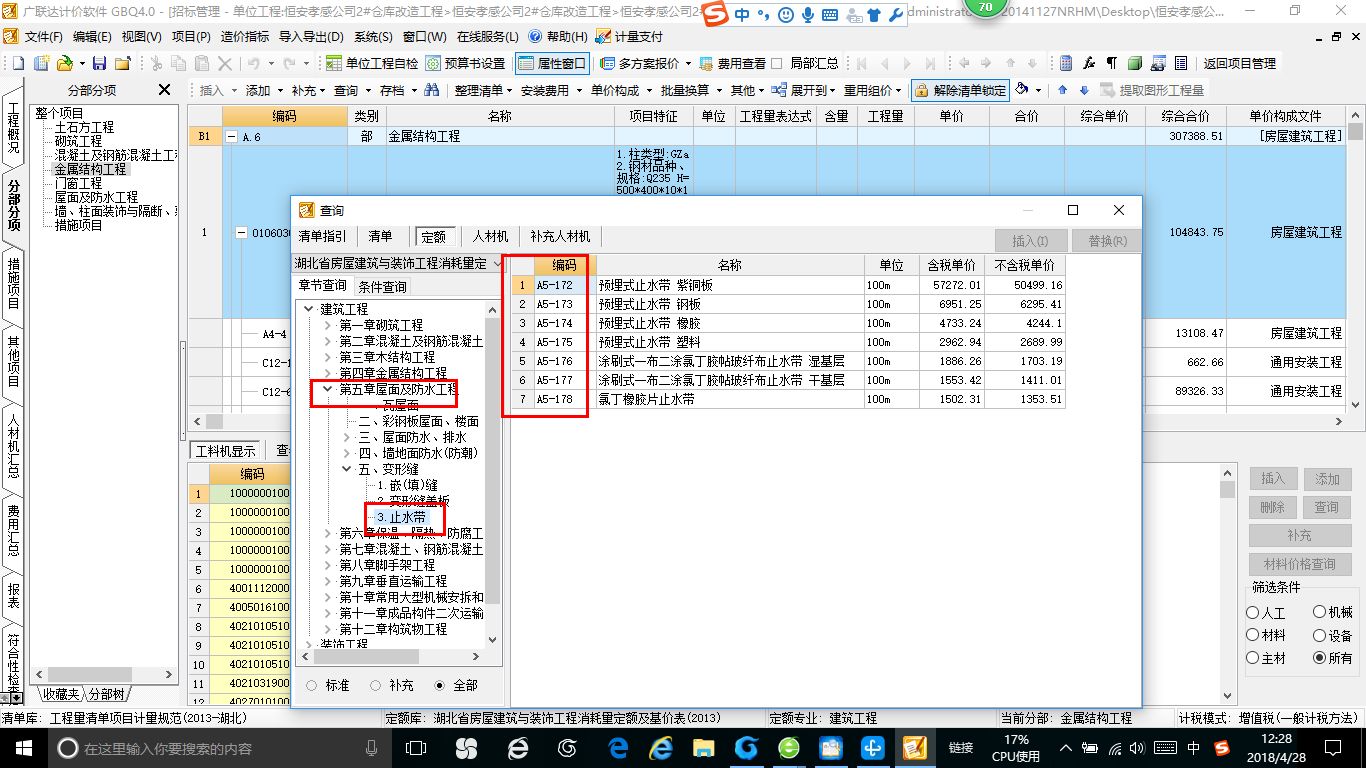Viewport: 1366px width, 768px height.
Task: Close the 分部分项 side panel
Action: pyautogui.click(x=165, y=90)
